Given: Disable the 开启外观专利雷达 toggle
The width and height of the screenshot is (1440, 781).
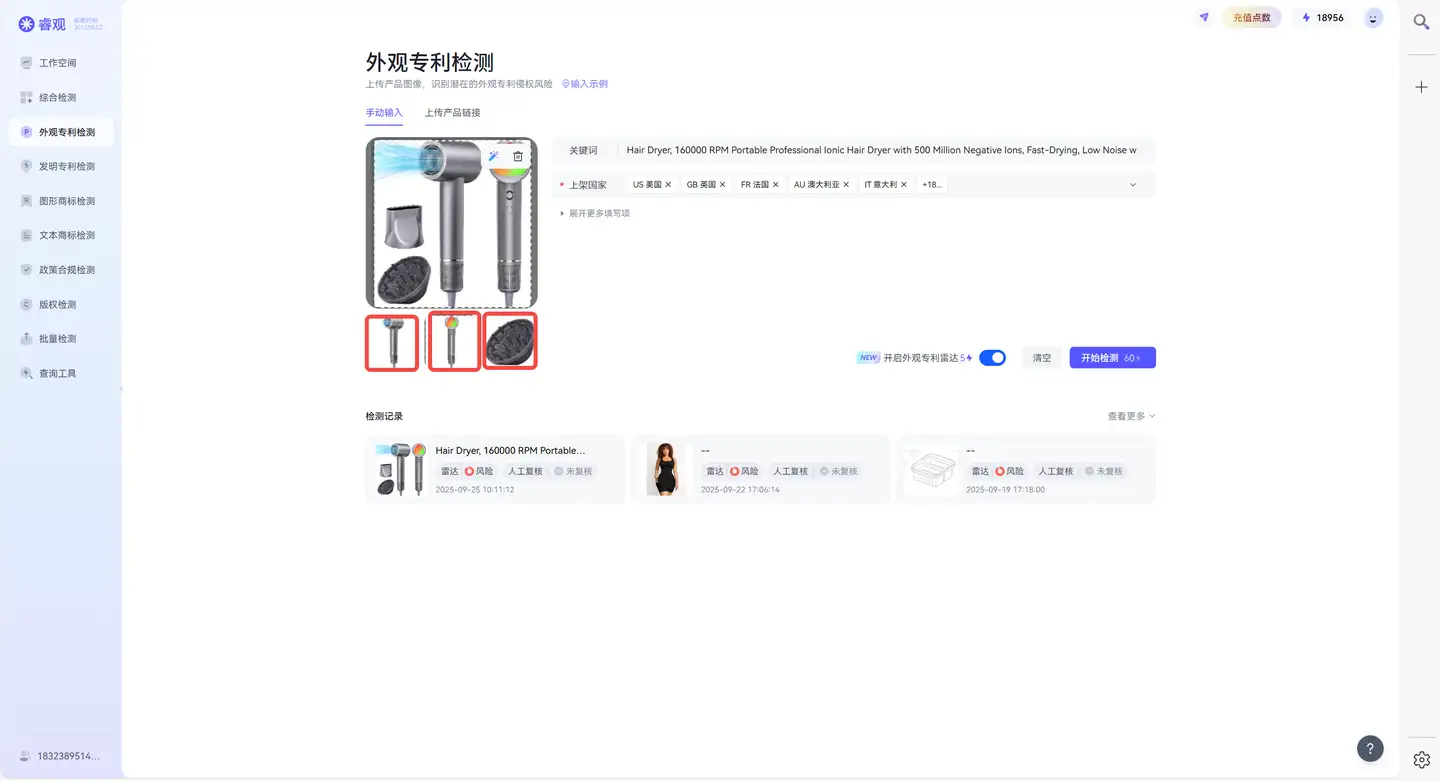Looking at the screenshot, I should [991, 357].
